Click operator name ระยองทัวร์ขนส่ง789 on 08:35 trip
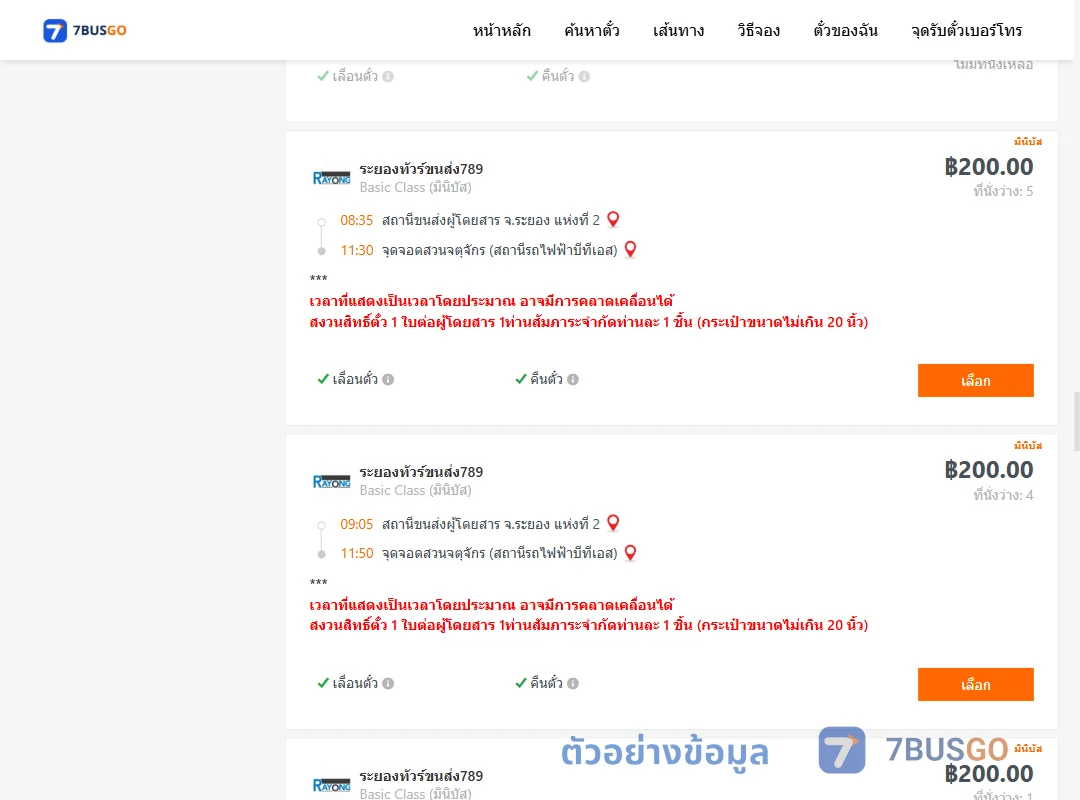 coord(421,169)
